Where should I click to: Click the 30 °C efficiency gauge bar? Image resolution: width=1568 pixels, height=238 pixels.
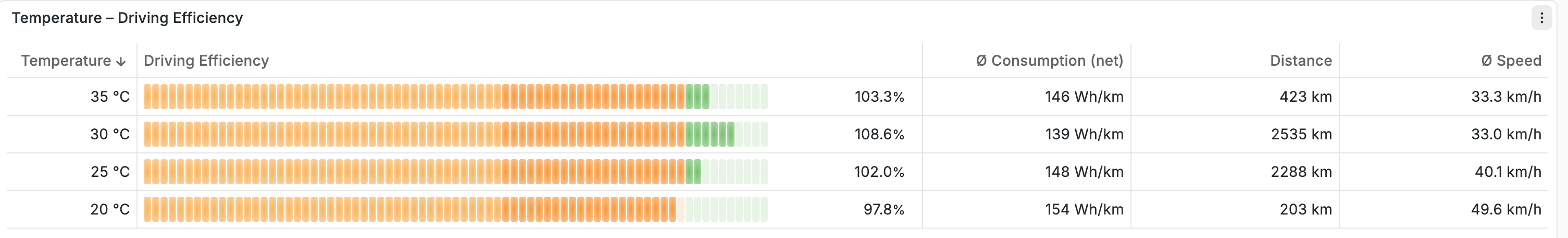pos(455,134)
